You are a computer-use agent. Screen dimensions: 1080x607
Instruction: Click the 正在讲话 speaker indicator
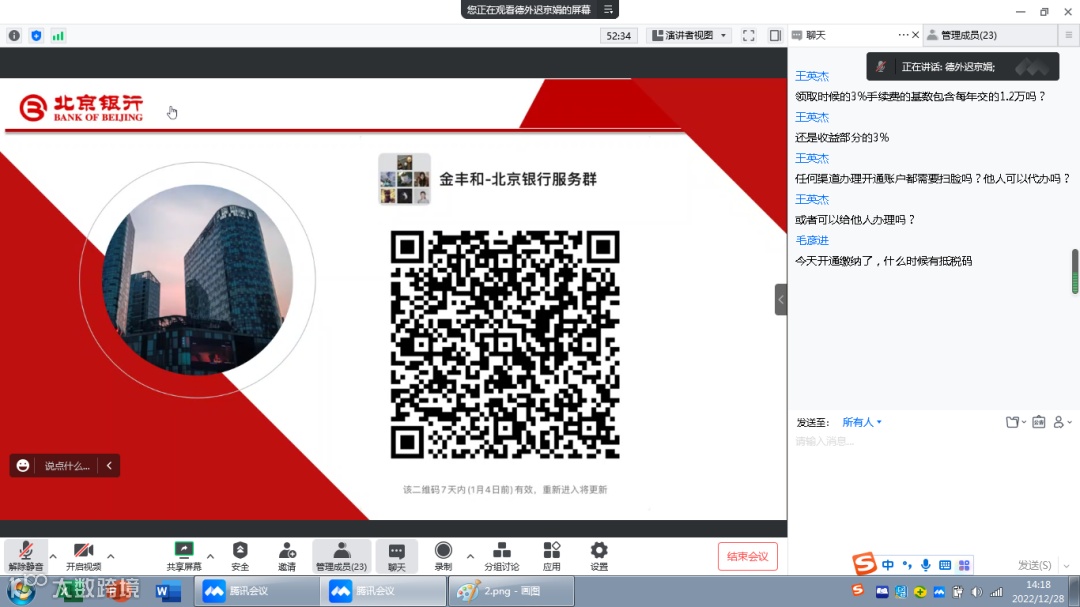click(x=963, y=67)
